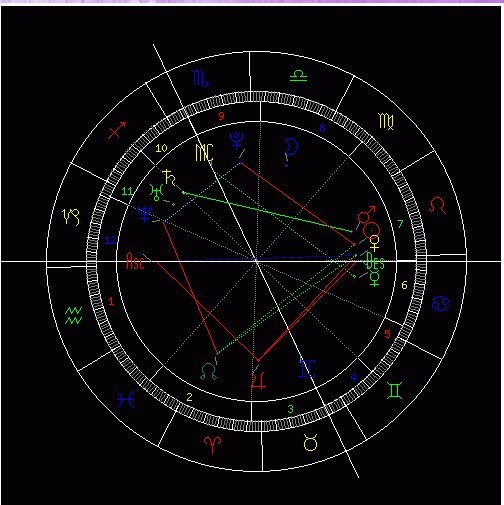Click house number 11 label
This screenshot has height=505, width=504.
(x=127, y=191)
